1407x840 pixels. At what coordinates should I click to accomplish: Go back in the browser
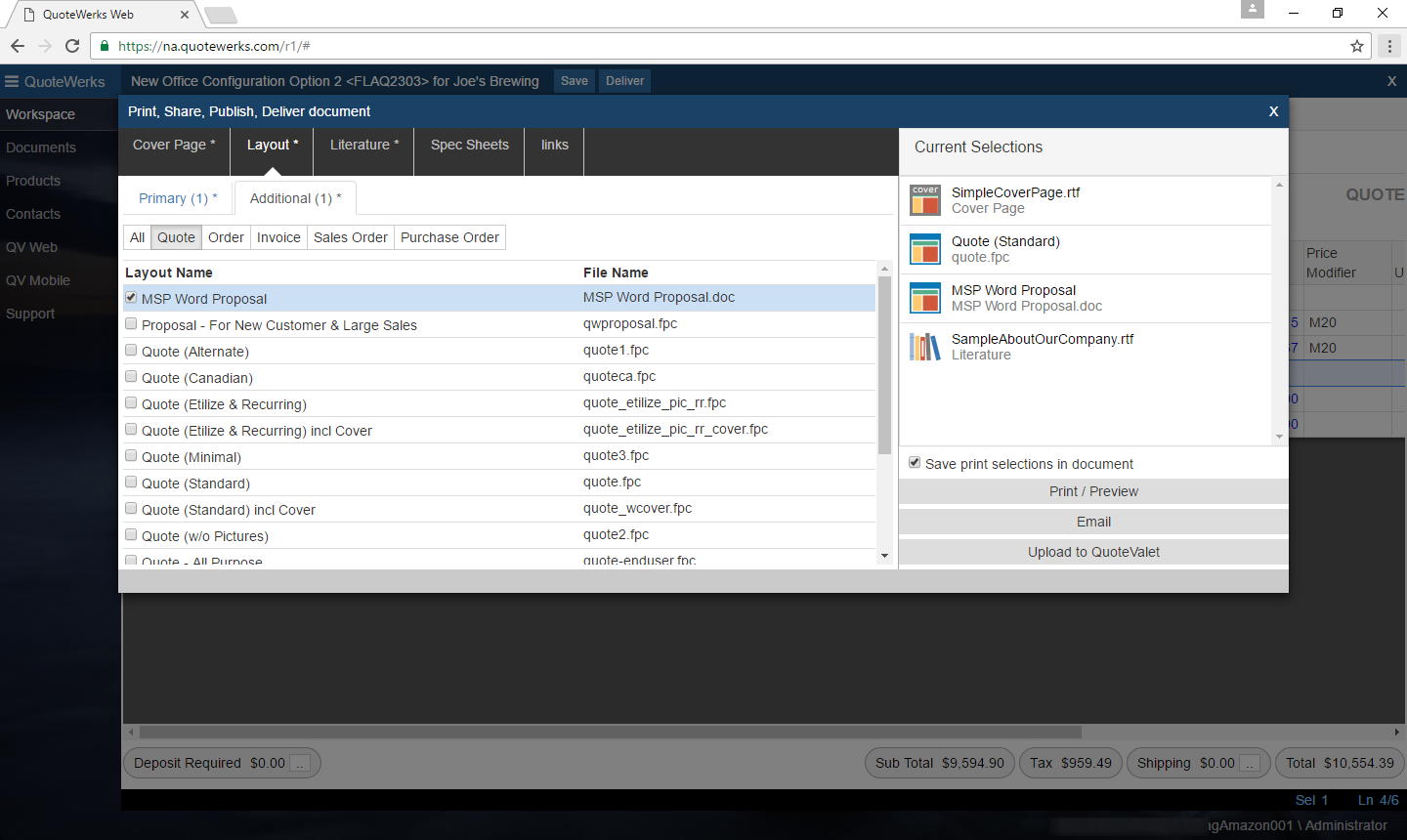pos(18,46)
